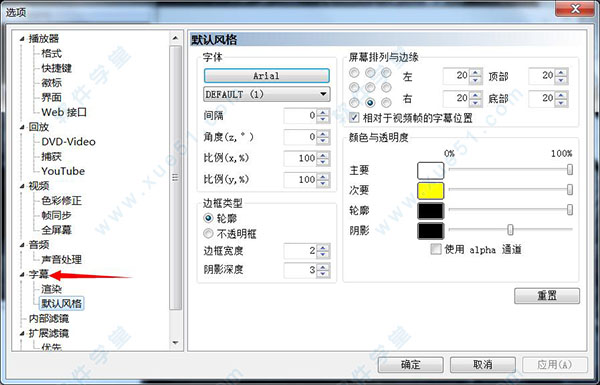Decrease the 比例(y,%) value

323,183
